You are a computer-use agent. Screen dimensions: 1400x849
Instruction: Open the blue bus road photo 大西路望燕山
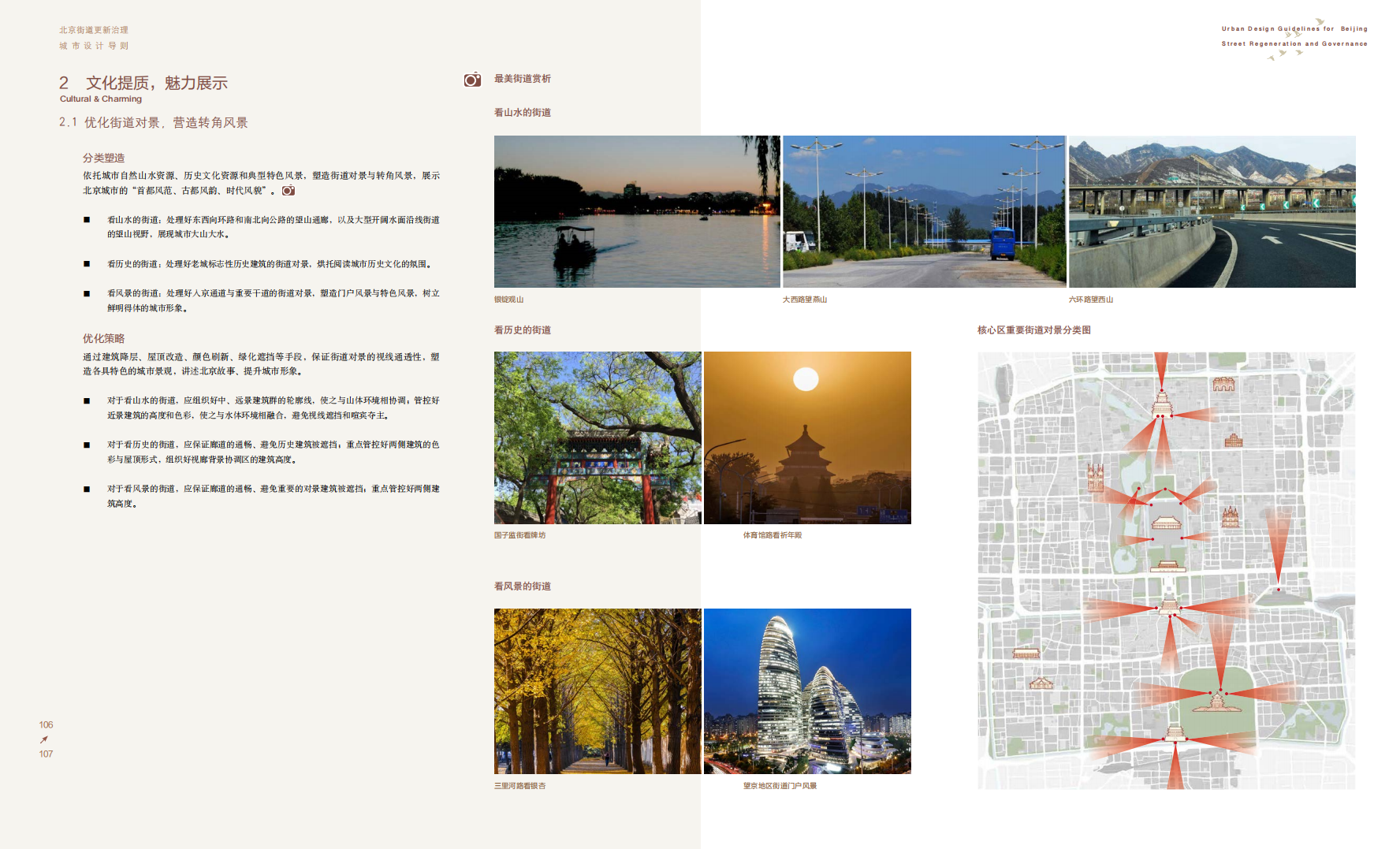click(x=924, y=211)
